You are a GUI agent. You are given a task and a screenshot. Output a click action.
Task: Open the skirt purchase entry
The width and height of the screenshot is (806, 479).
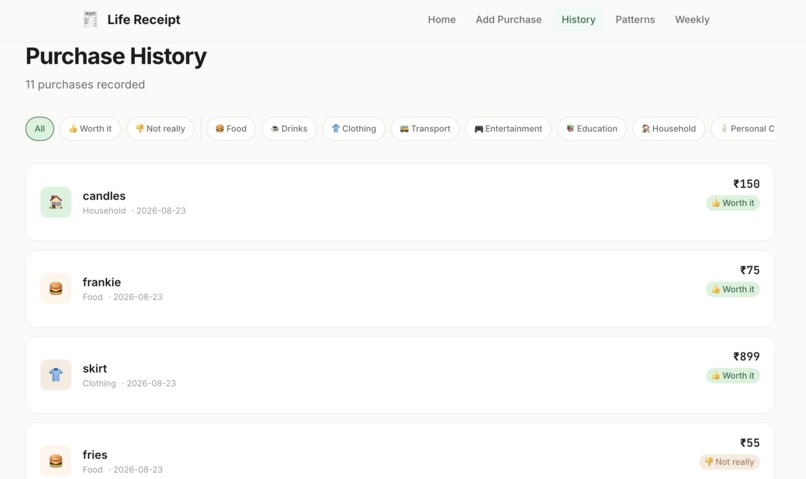400,375
